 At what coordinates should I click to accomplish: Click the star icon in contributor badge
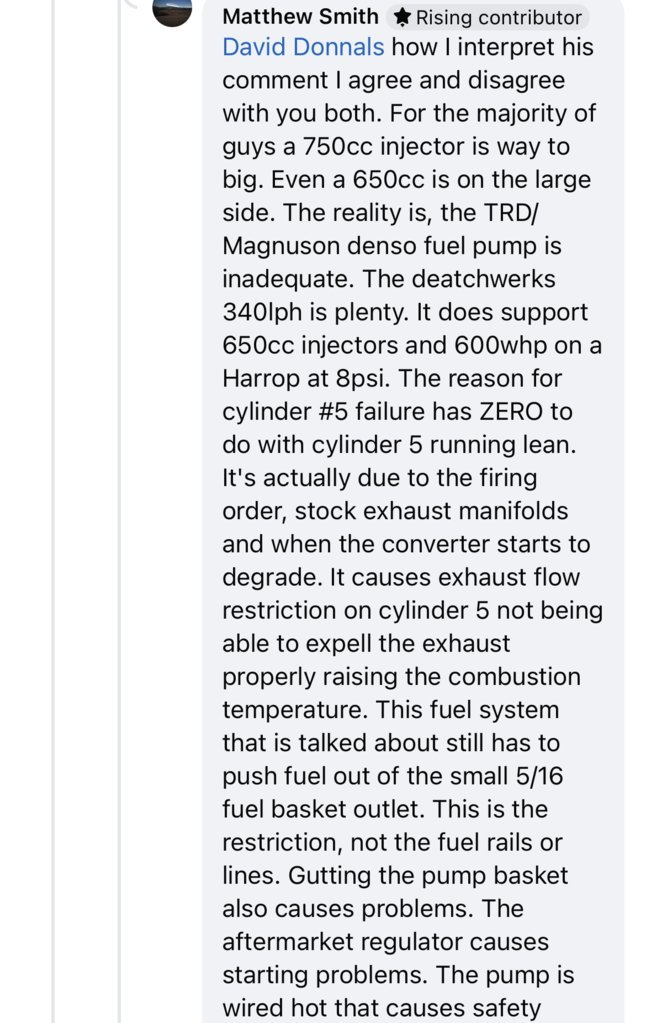403,17
